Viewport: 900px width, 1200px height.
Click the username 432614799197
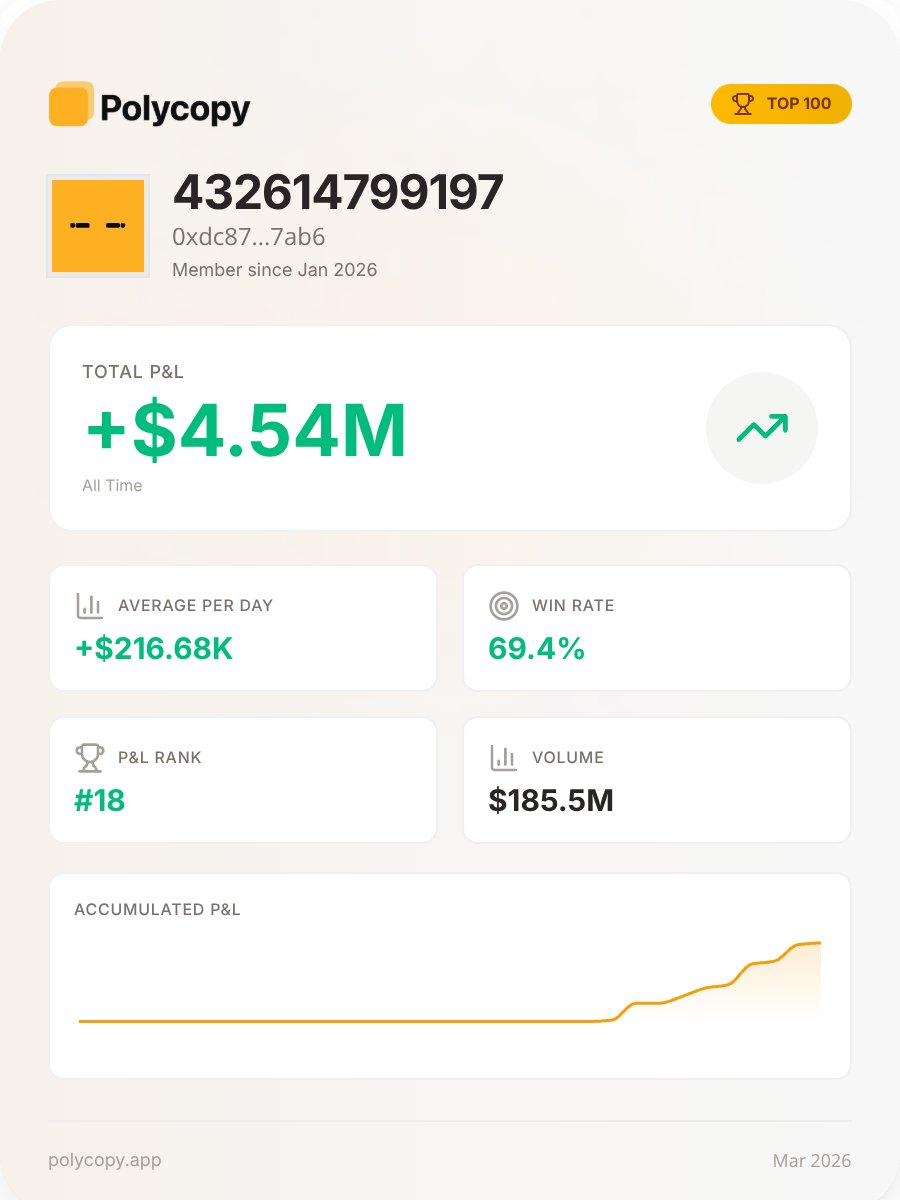[338, 193]
